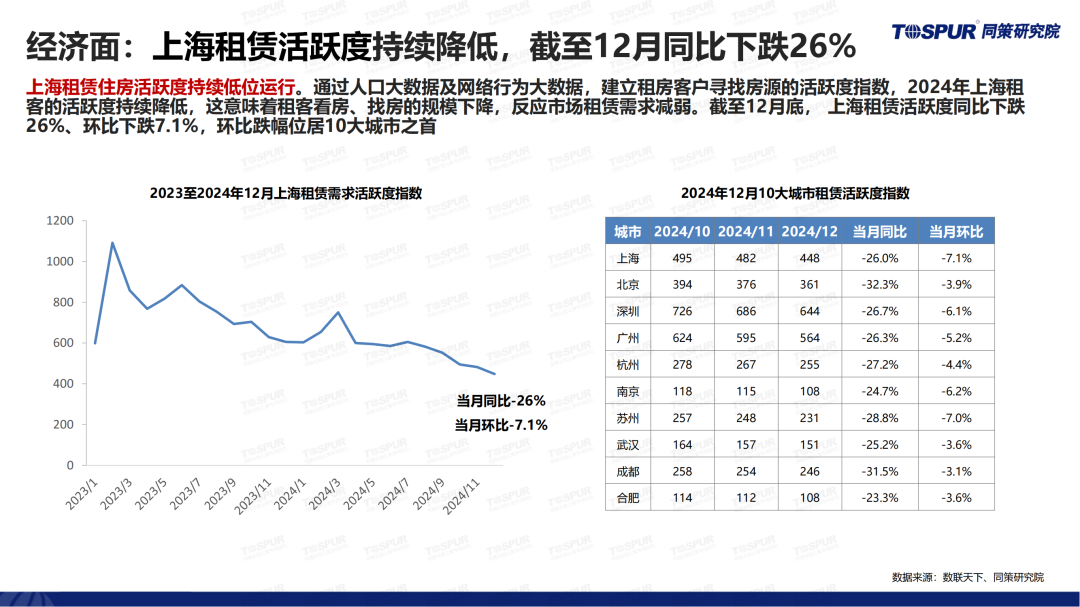Click value 595 in the 广州 row
Screen dimensions: 1080x607
746,338
